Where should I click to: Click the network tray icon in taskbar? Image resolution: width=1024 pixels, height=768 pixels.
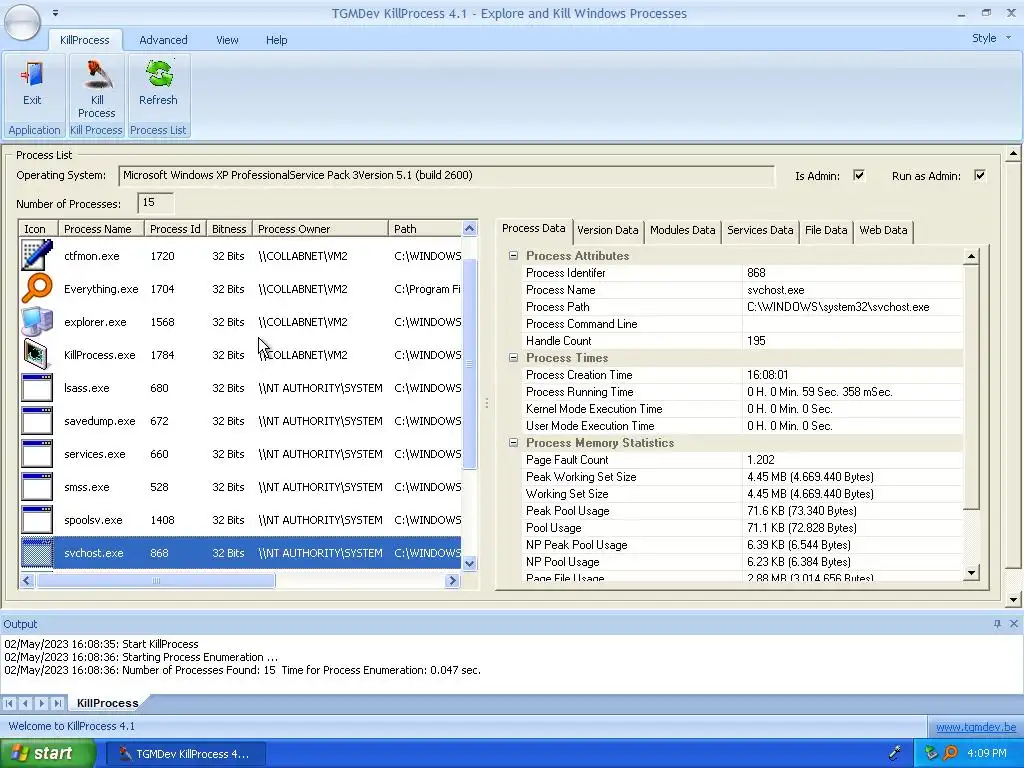point(931,753)
